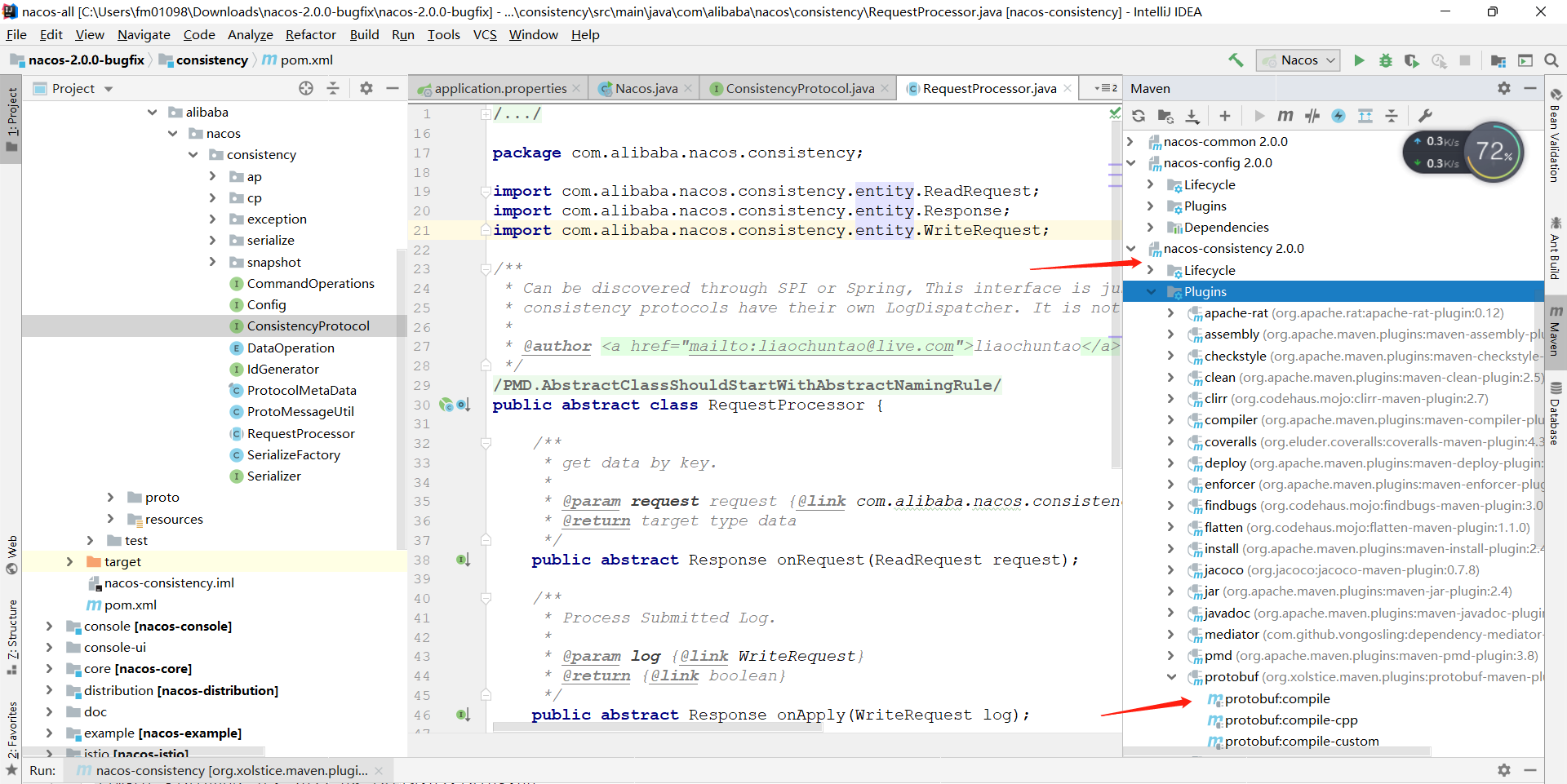Expand the compiler plugin node

(1171, 420)
